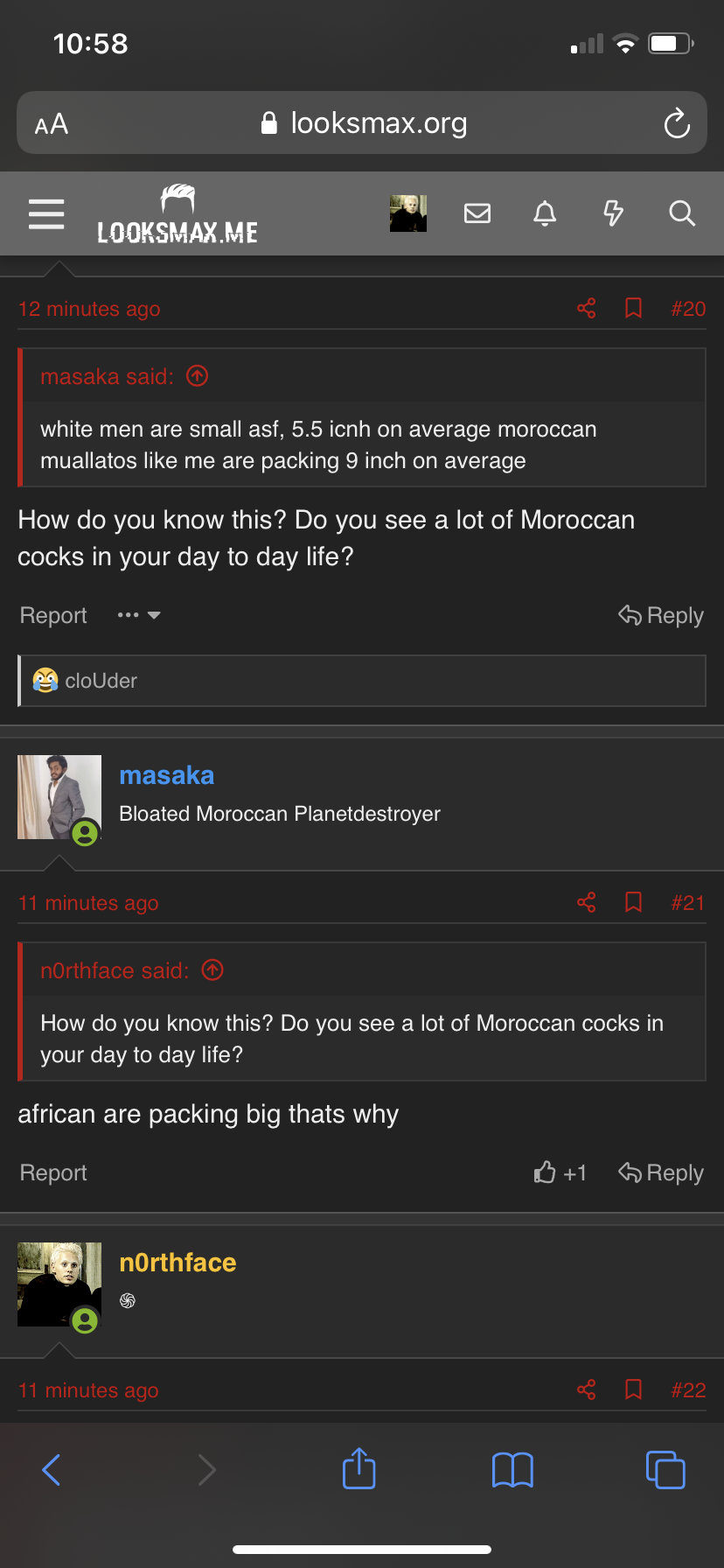Image resolution: width=724 pixels, height=1568 pixels.
Task: Open the notifications bell
Action: point(545,213)
